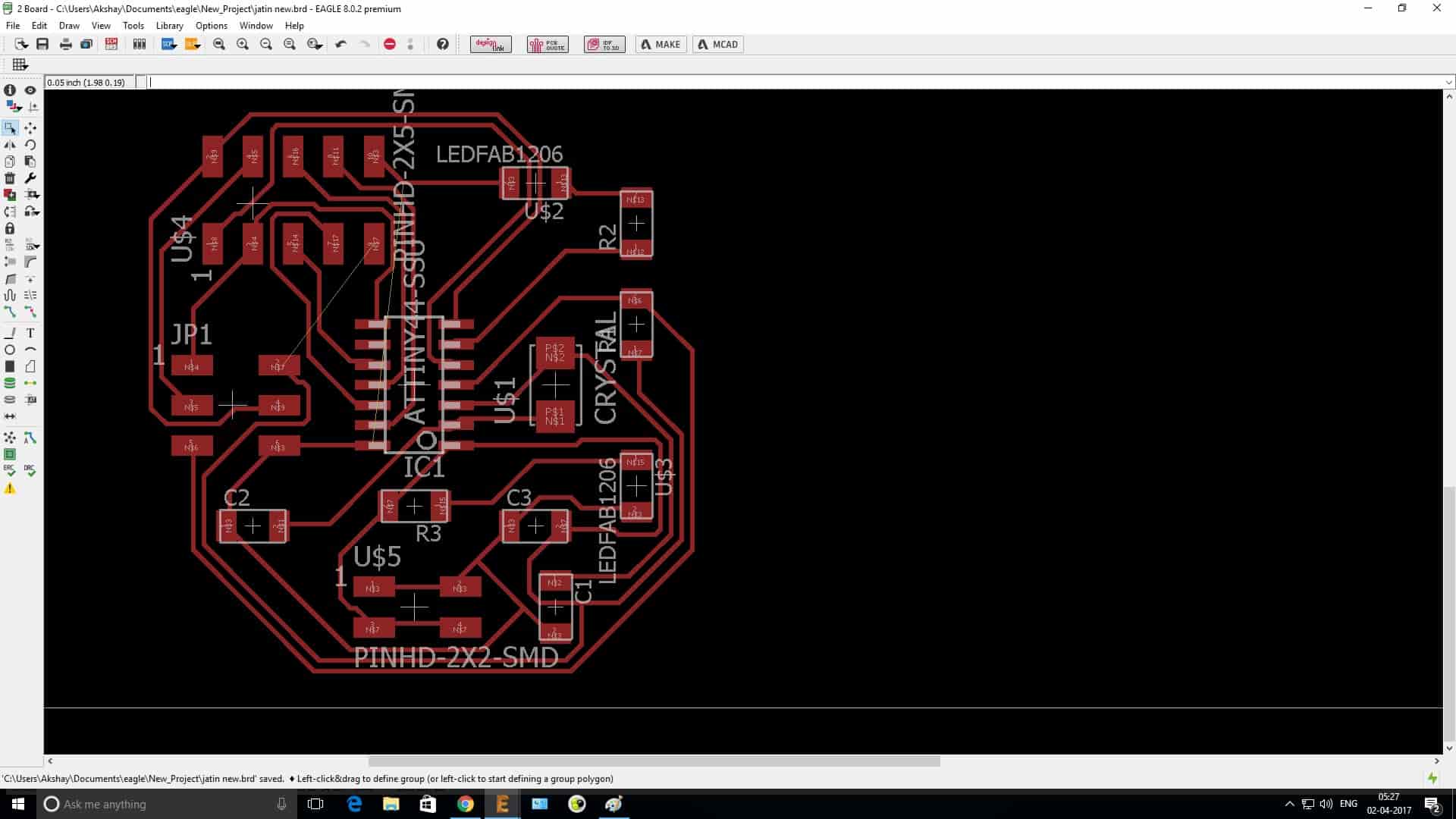Image resolution: width=1456 pixels, height=819 pixels.
Task: Click the Zoom in magnifier
Action: (243, 44)
